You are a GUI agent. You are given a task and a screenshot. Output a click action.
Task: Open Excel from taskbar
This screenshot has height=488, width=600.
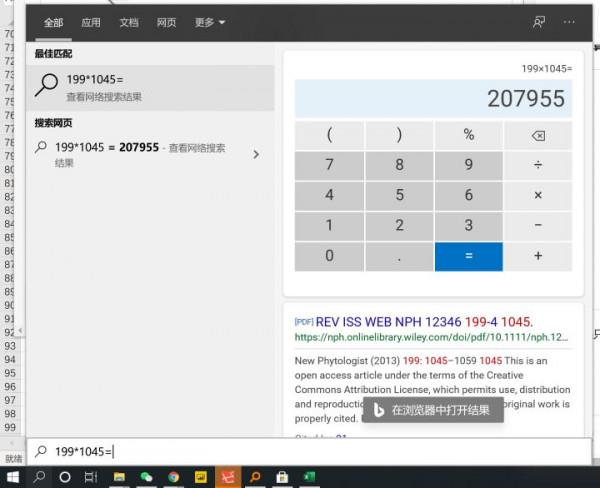[309, 477]
